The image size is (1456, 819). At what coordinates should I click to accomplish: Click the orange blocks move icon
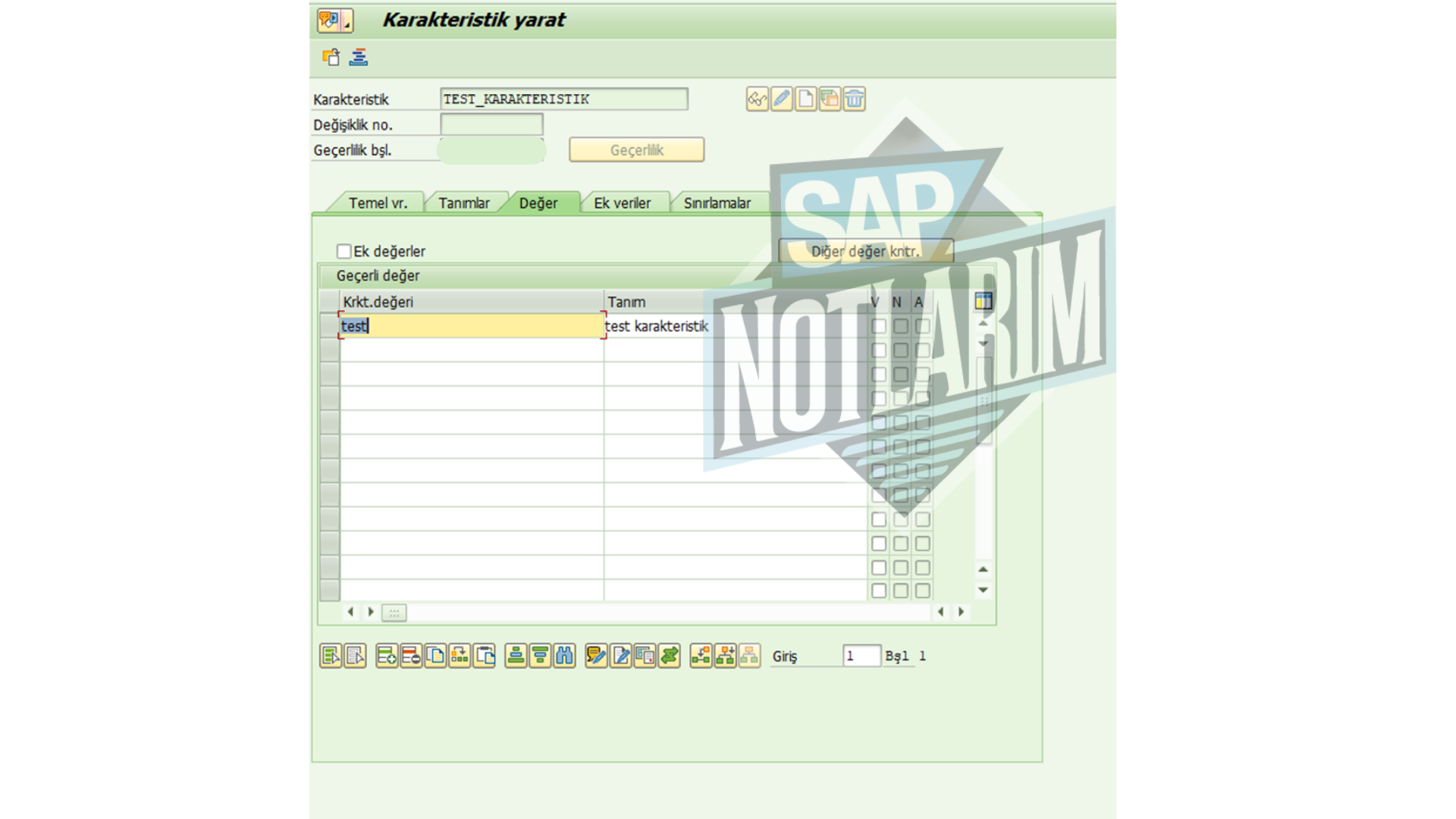pos(460,656)
